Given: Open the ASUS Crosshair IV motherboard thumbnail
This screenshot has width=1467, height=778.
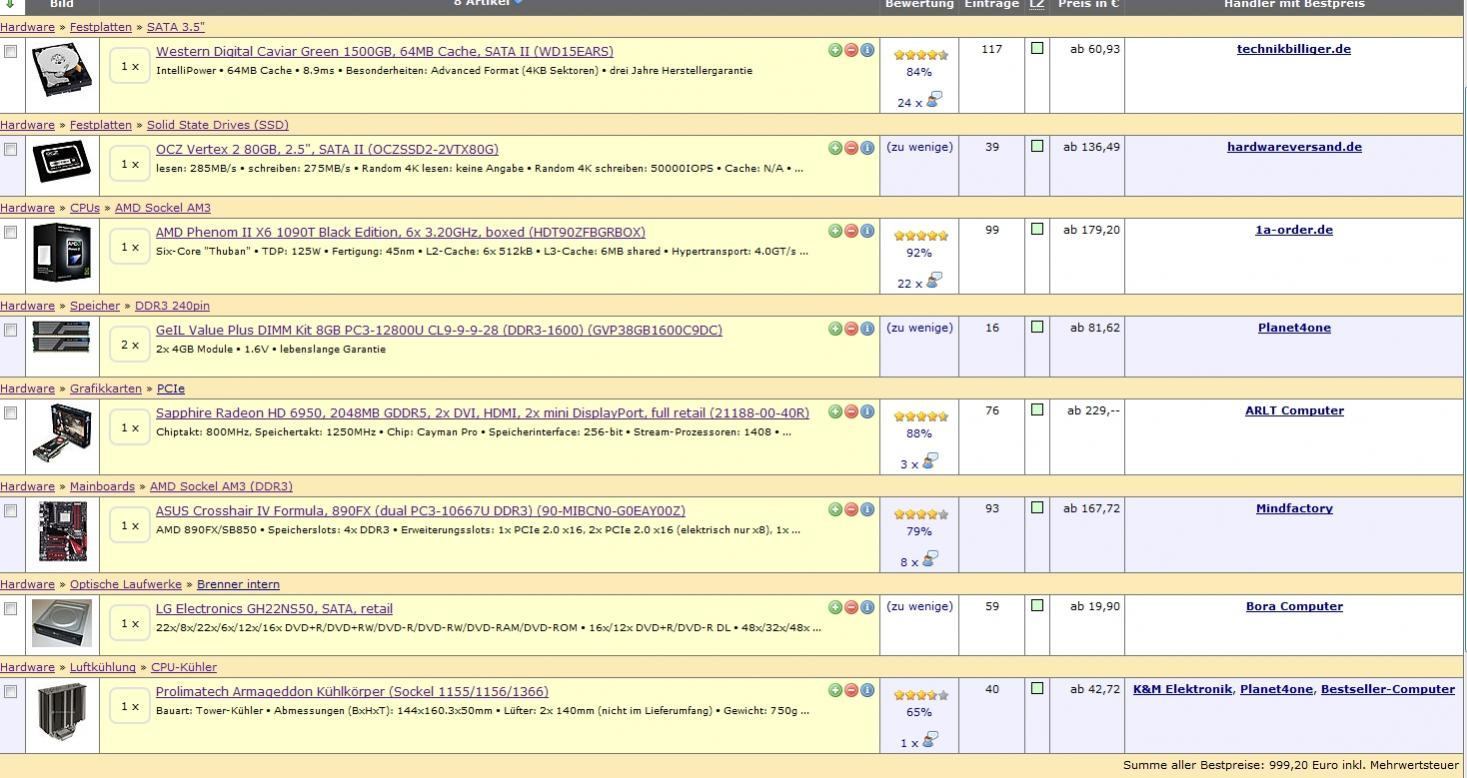Looking at the screenshot, I should pyautogui.click(x=62, y=532).
